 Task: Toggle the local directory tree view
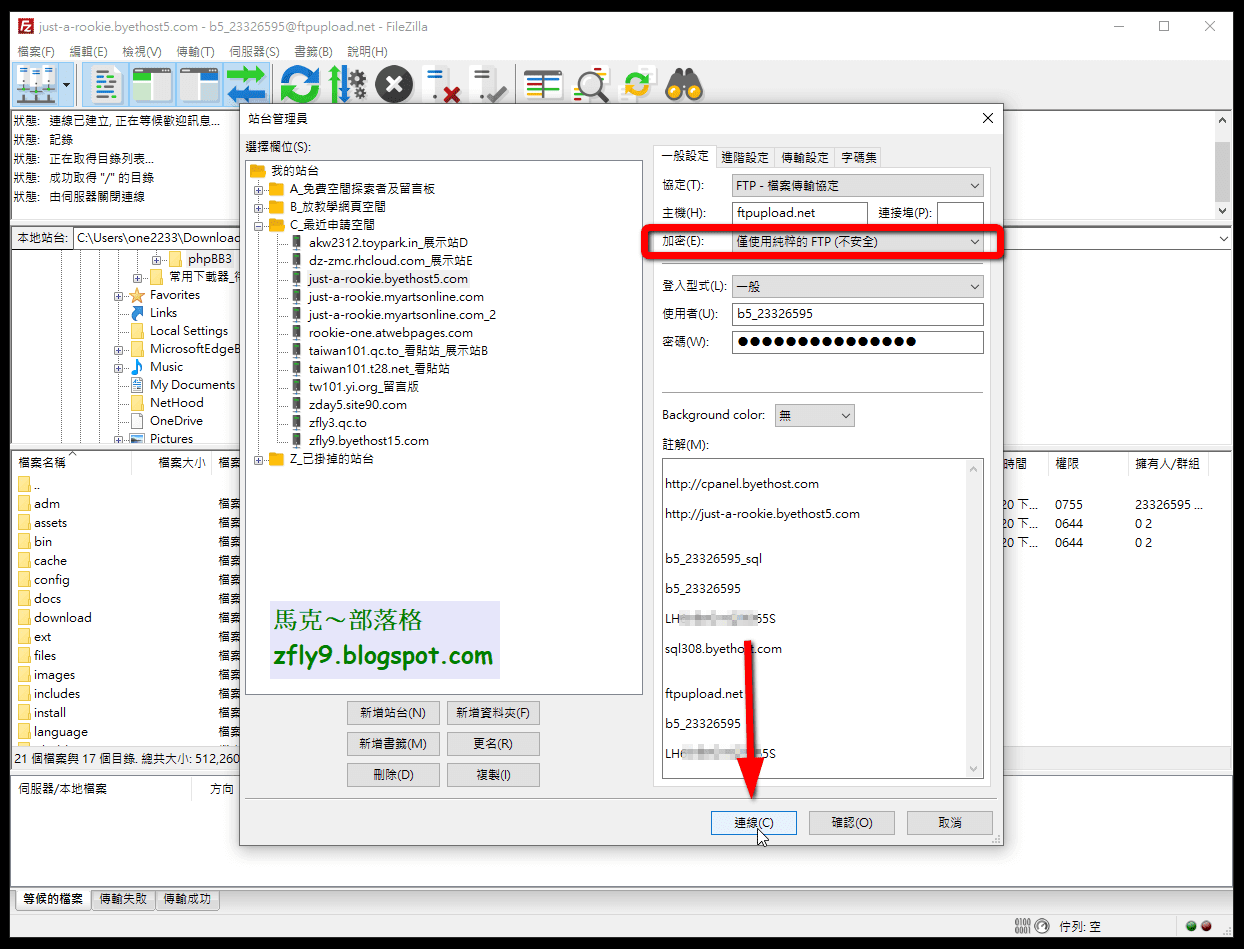point(151,84)
